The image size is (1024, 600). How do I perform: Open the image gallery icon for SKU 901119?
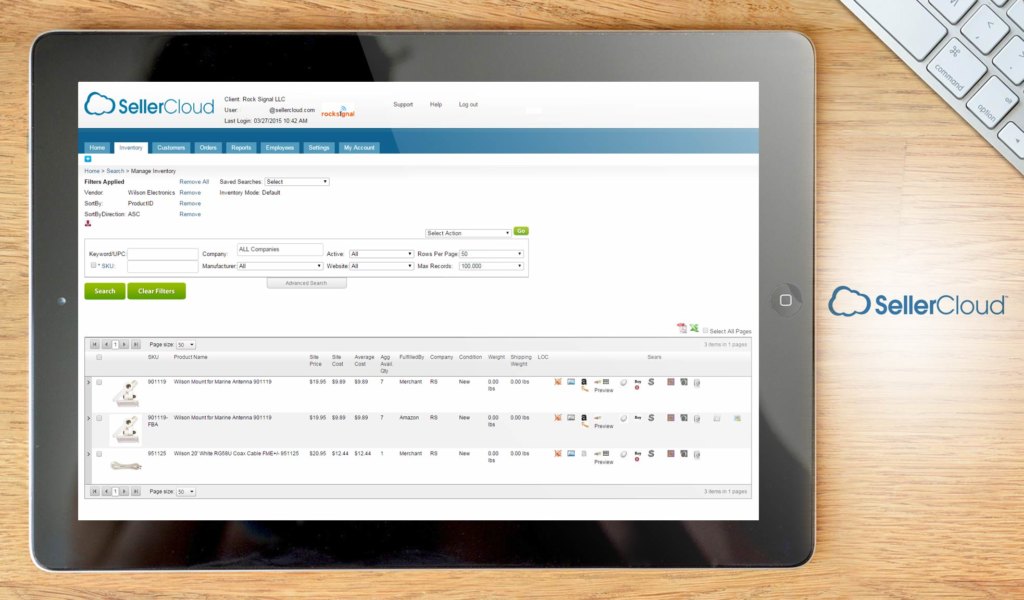pos(572,381)
